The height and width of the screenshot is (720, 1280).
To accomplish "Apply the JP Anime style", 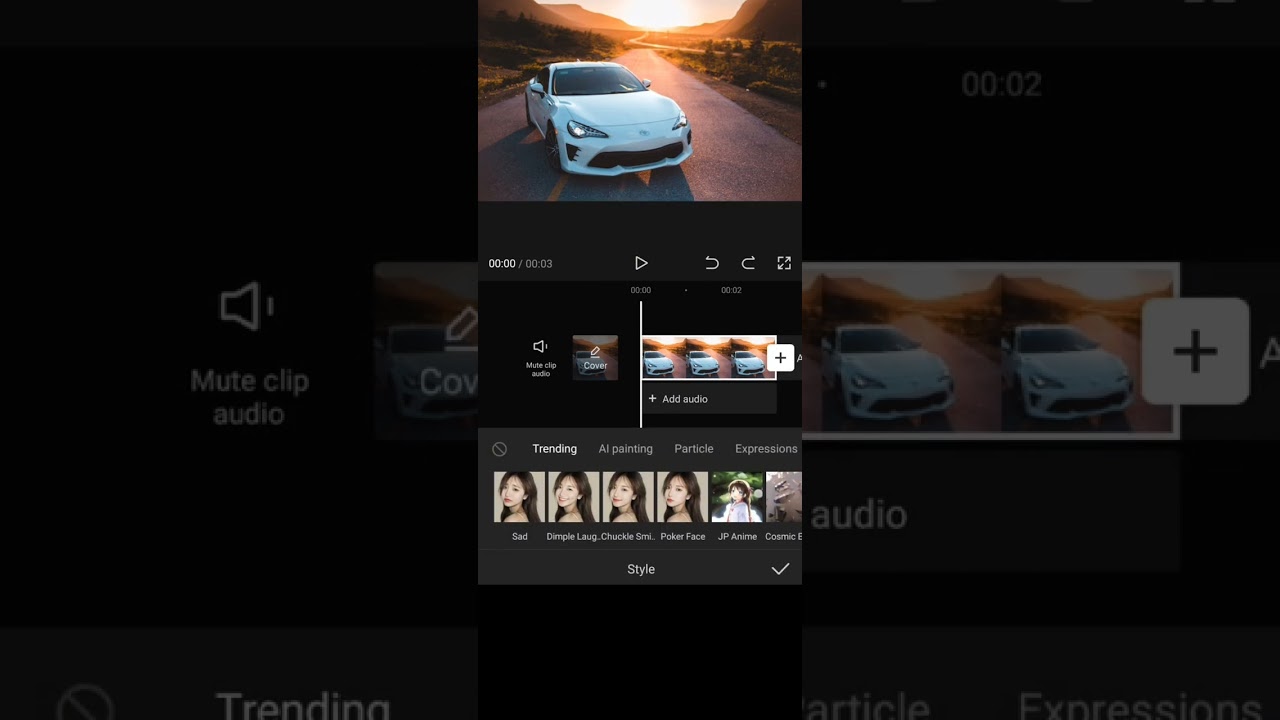I will (x=737, y=507).
